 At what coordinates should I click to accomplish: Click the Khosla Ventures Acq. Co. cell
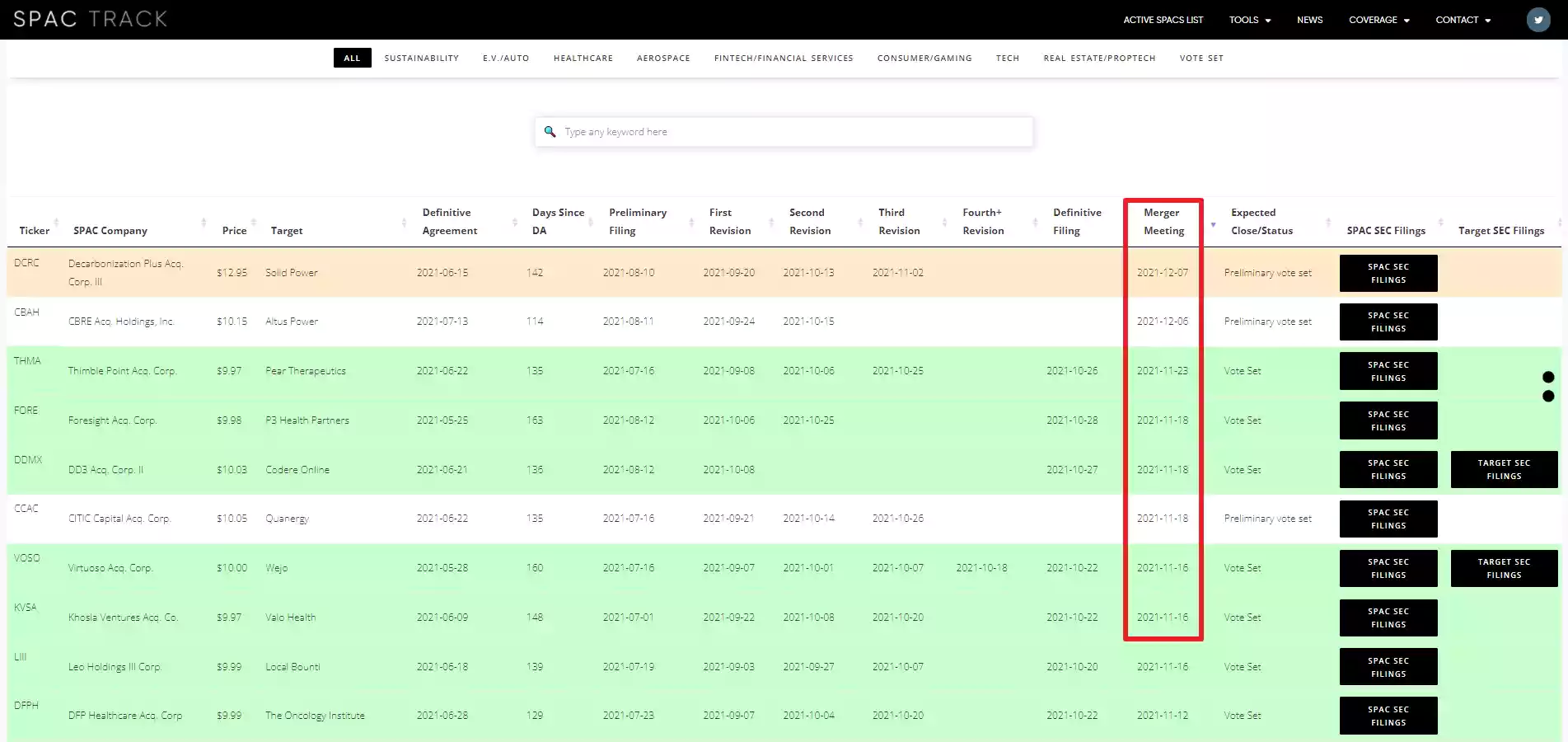pos(123,618)
